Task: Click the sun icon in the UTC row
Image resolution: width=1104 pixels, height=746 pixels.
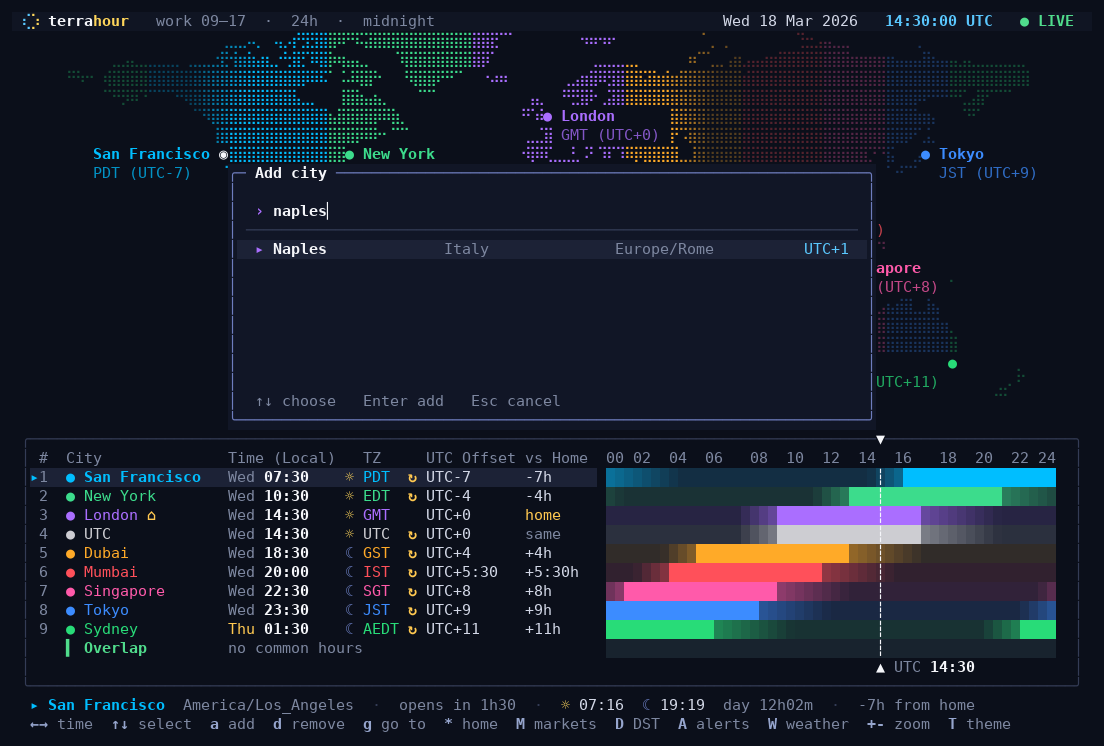Action: (x=349, y=534)
